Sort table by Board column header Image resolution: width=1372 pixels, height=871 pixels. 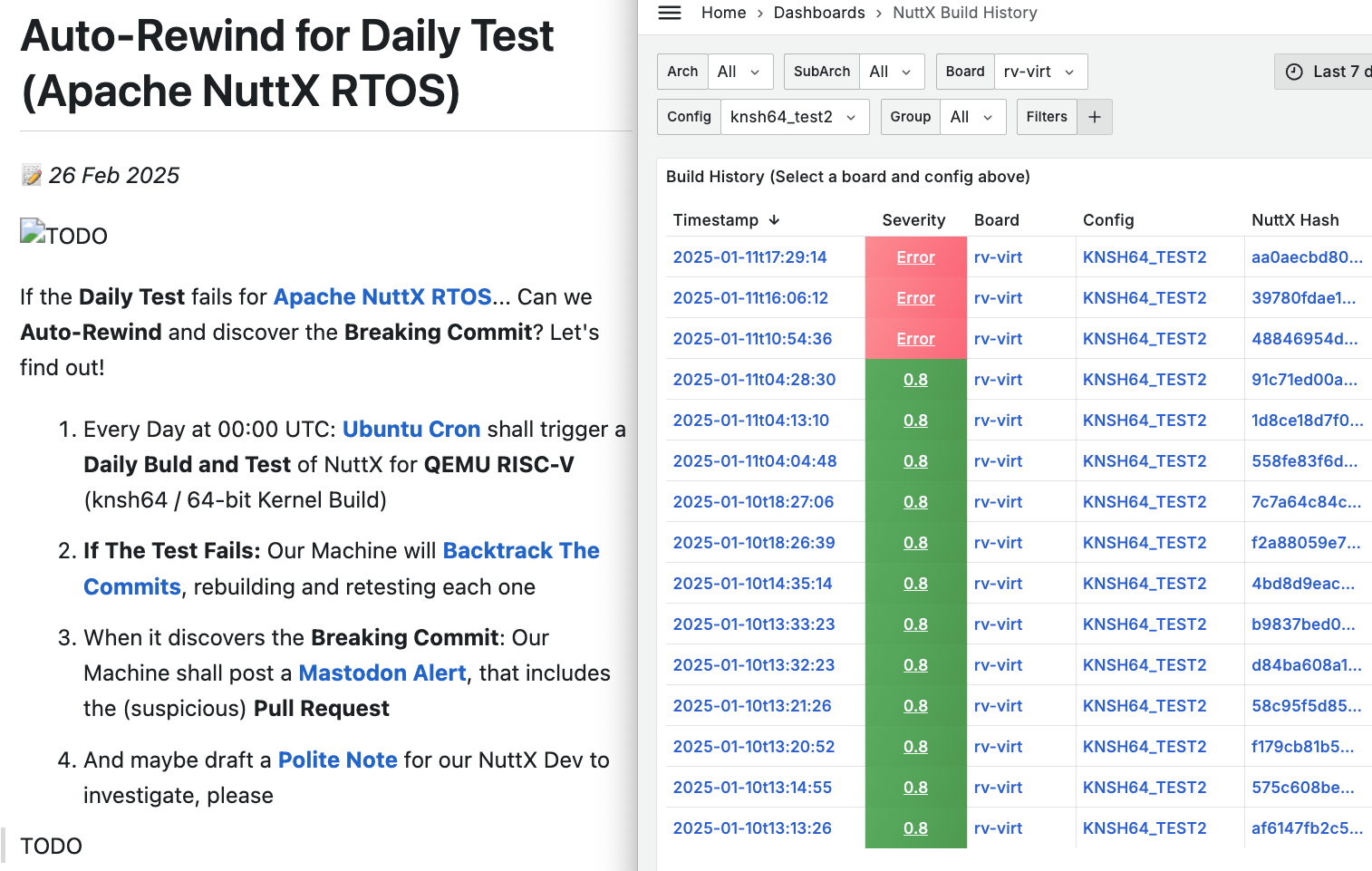pos(997,220)
